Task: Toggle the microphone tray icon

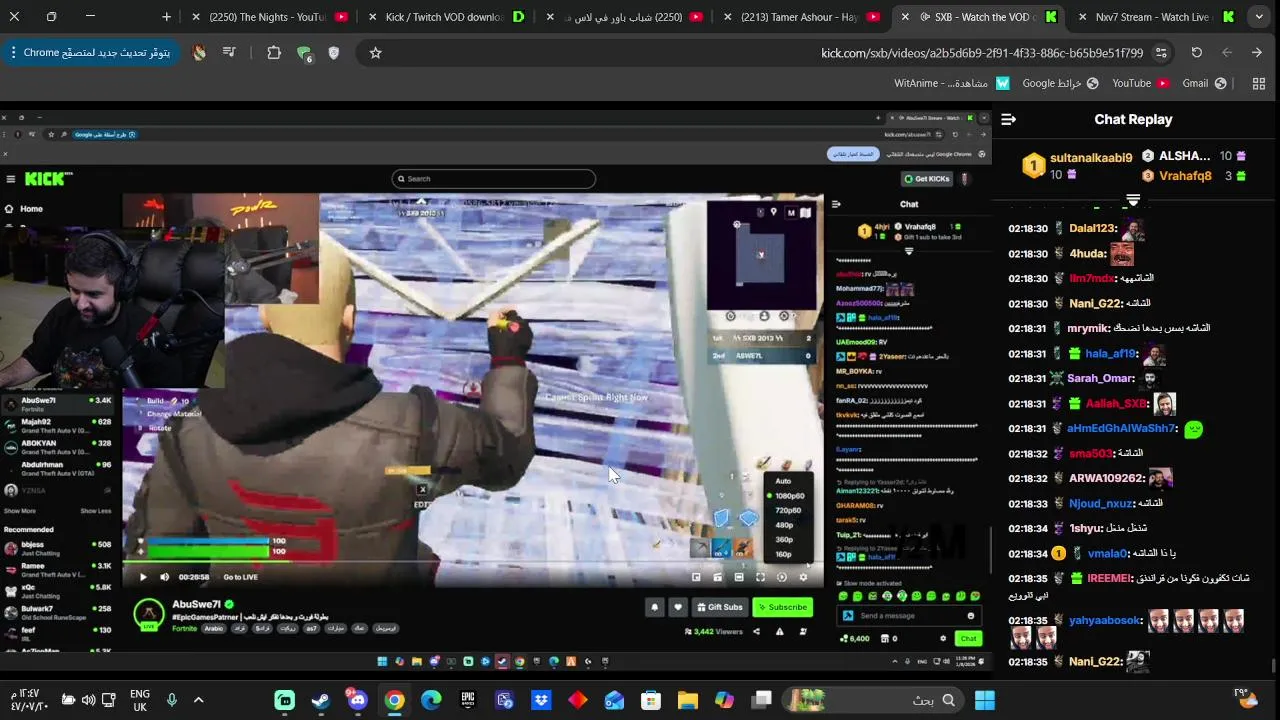Action: [172, 700]
